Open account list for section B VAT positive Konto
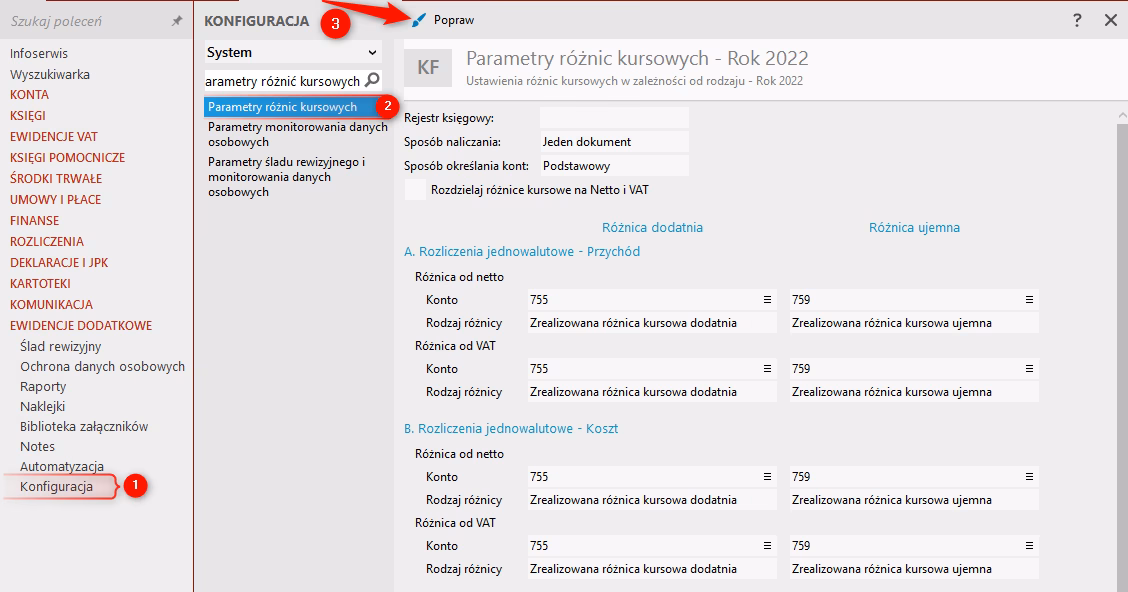The width and height of the screenshot is (1128, 592). pyautogui.click(x=767, y=546)
